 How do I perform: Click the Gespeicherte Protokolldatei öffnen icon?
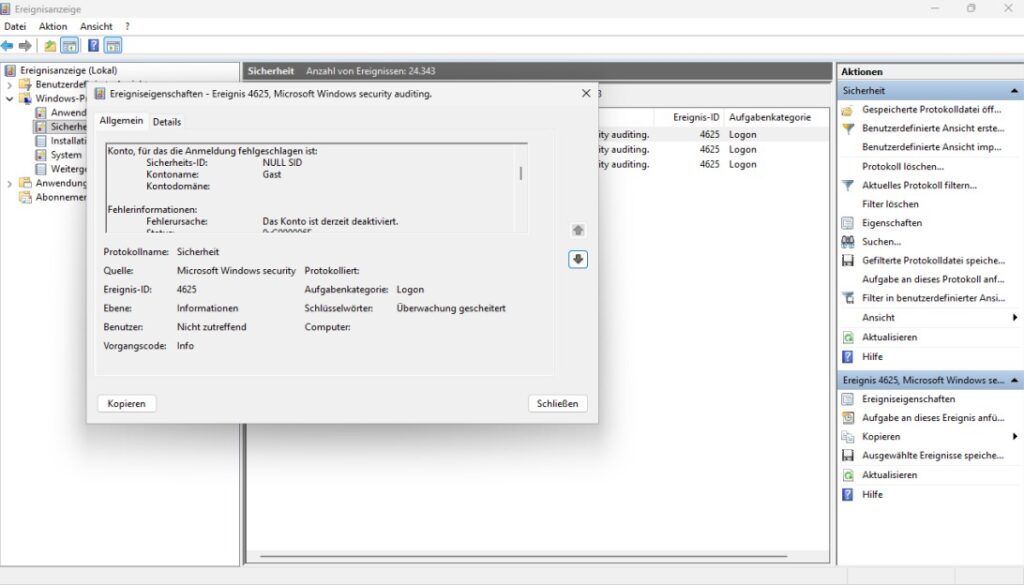tap(848, 110)
